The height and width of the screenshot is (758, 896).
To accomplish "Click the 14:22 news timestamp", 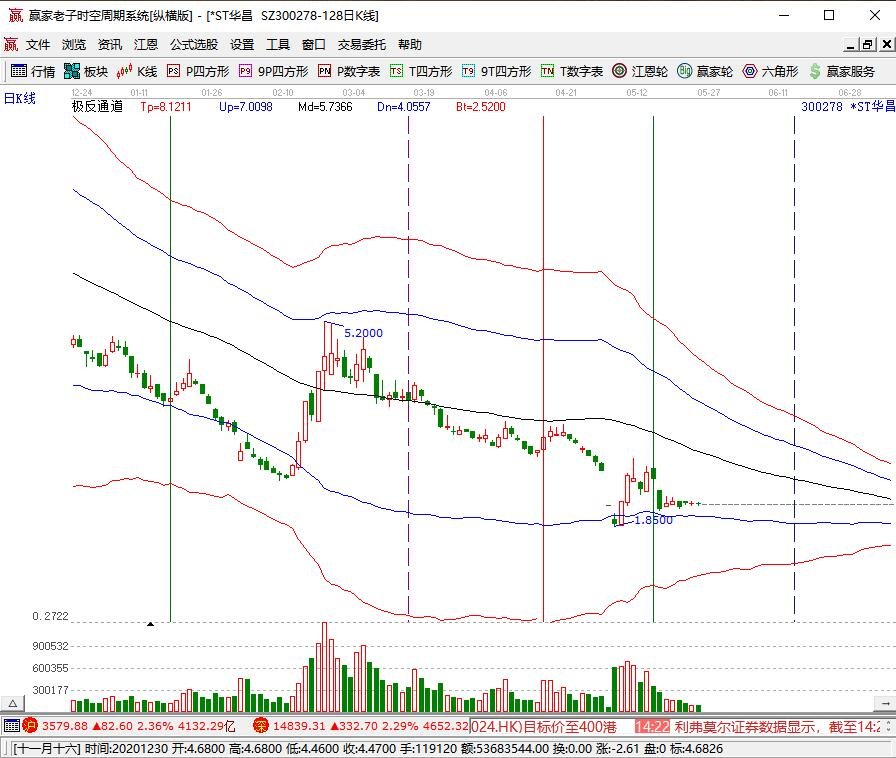I will [652, 727].
